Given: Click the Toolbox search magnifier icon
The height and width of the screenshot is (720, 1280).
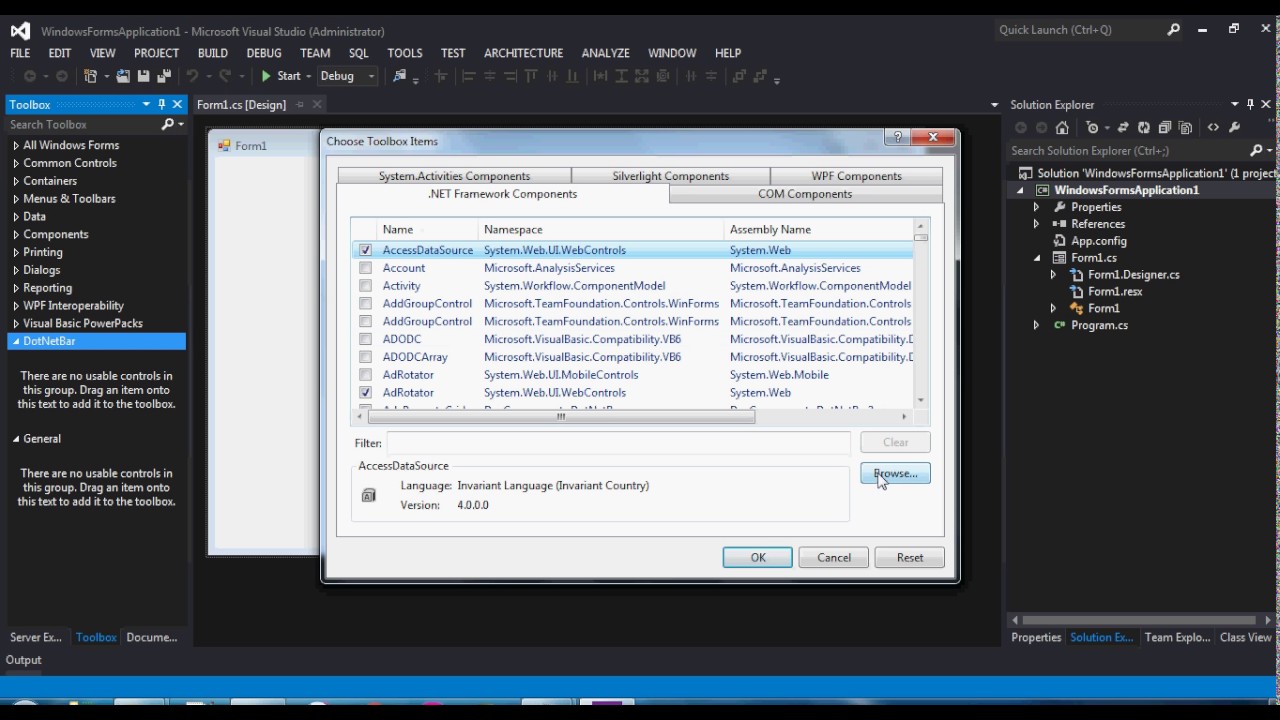Looking at the screenshot, I should [168, 124].
